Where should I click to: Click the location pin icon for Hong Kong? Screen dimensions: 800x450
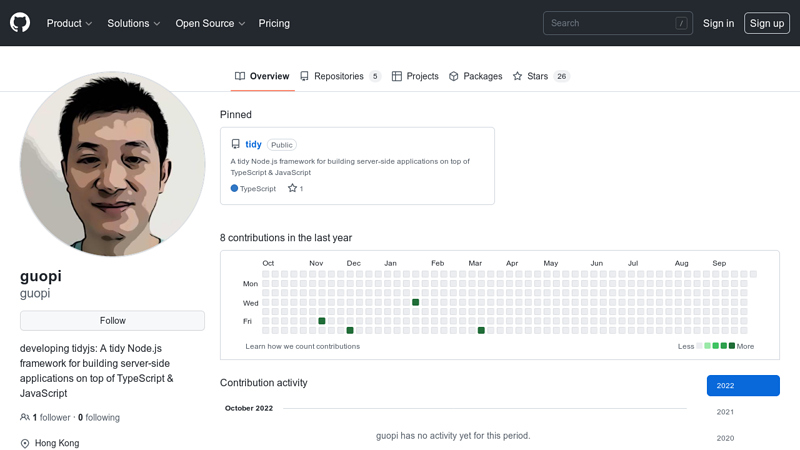coord(24,443)
